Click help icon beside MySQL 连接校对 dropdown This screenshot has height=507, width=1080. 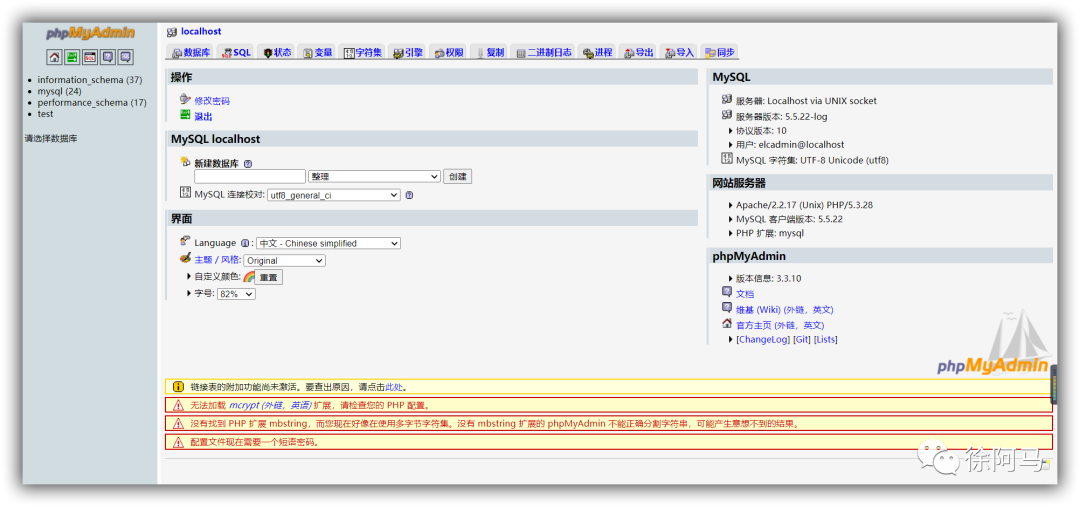pos(409,195)
